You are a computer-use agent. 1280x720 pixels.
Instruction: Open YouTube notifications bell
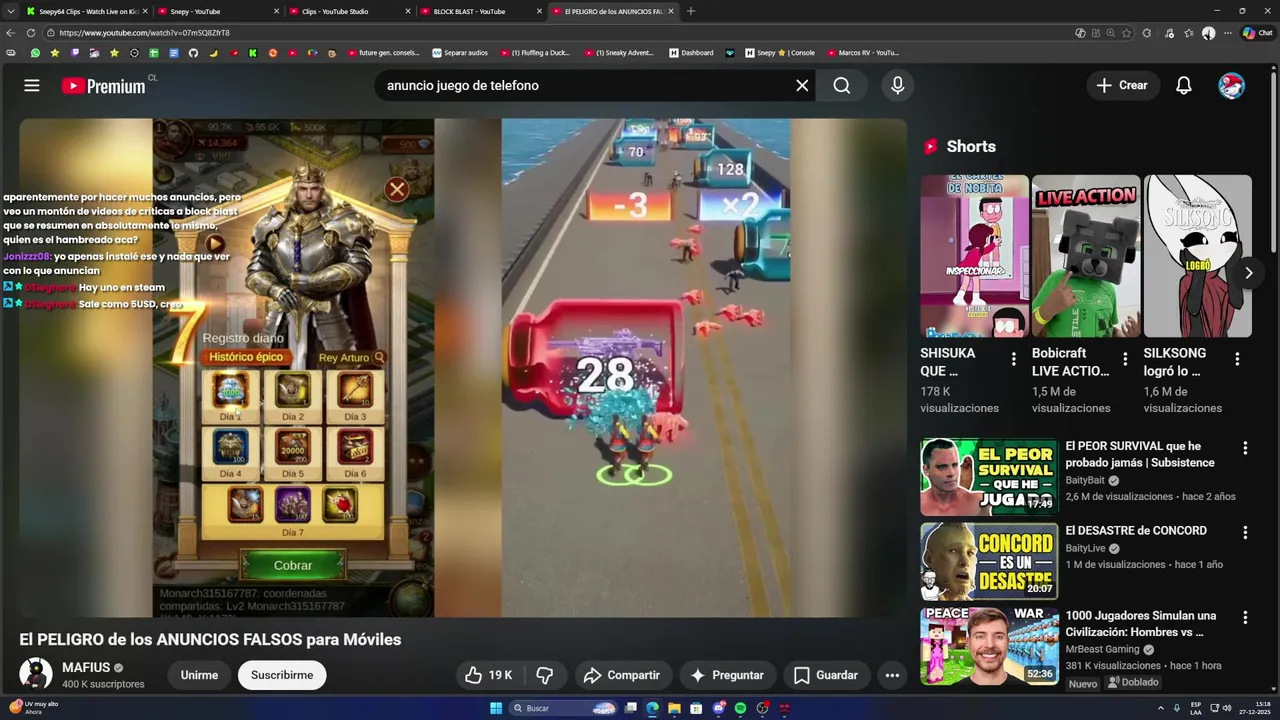point(1184,86)
